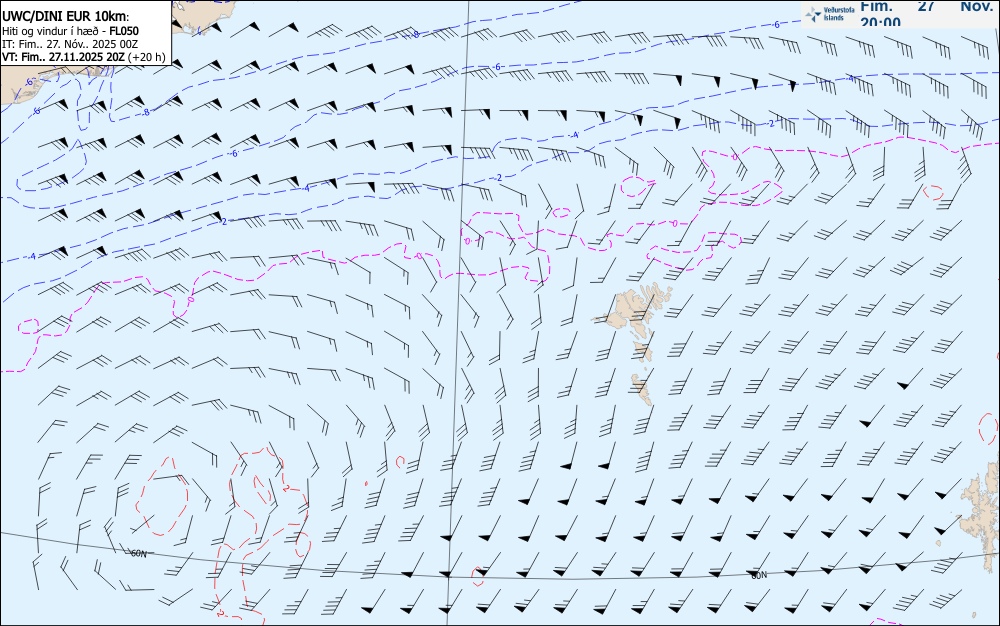Click the 'IT: Fim.. 27. Nóv.. 2025 00Z' line
1000x626 pixels.
[x=70, y=44]
